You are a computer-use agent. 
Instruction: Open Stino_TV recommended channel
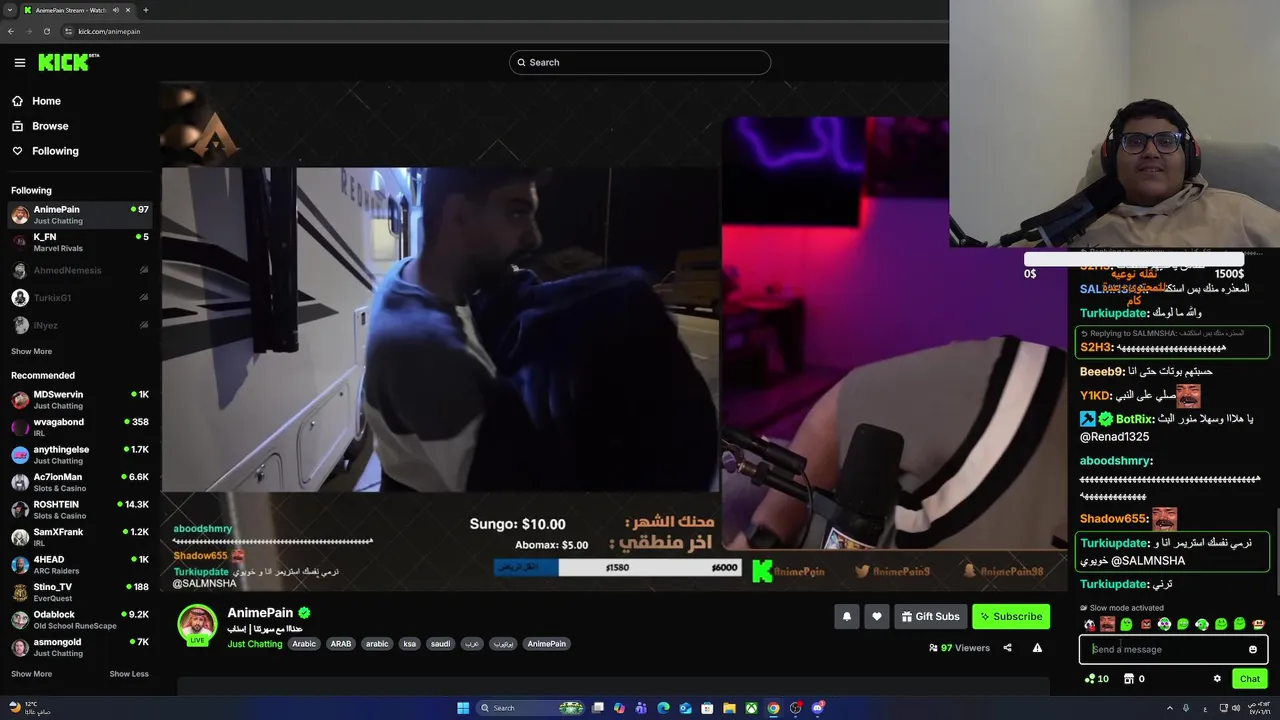point(79,592)
